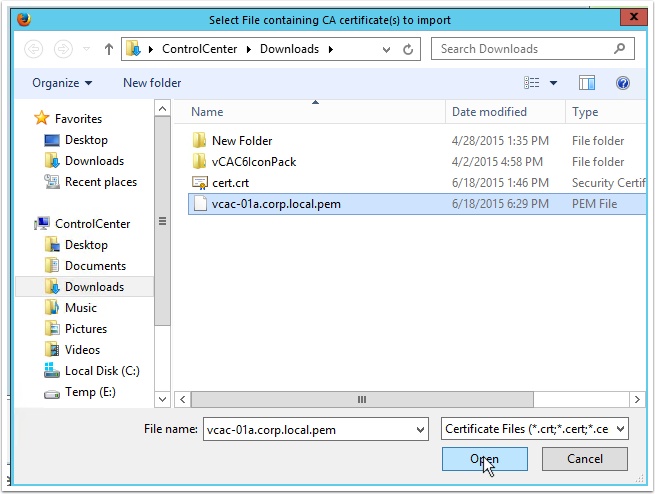Screen dimensions: 655x494
Task: Click the horizontal scrollbar thumb
Action: pos(362,400)
